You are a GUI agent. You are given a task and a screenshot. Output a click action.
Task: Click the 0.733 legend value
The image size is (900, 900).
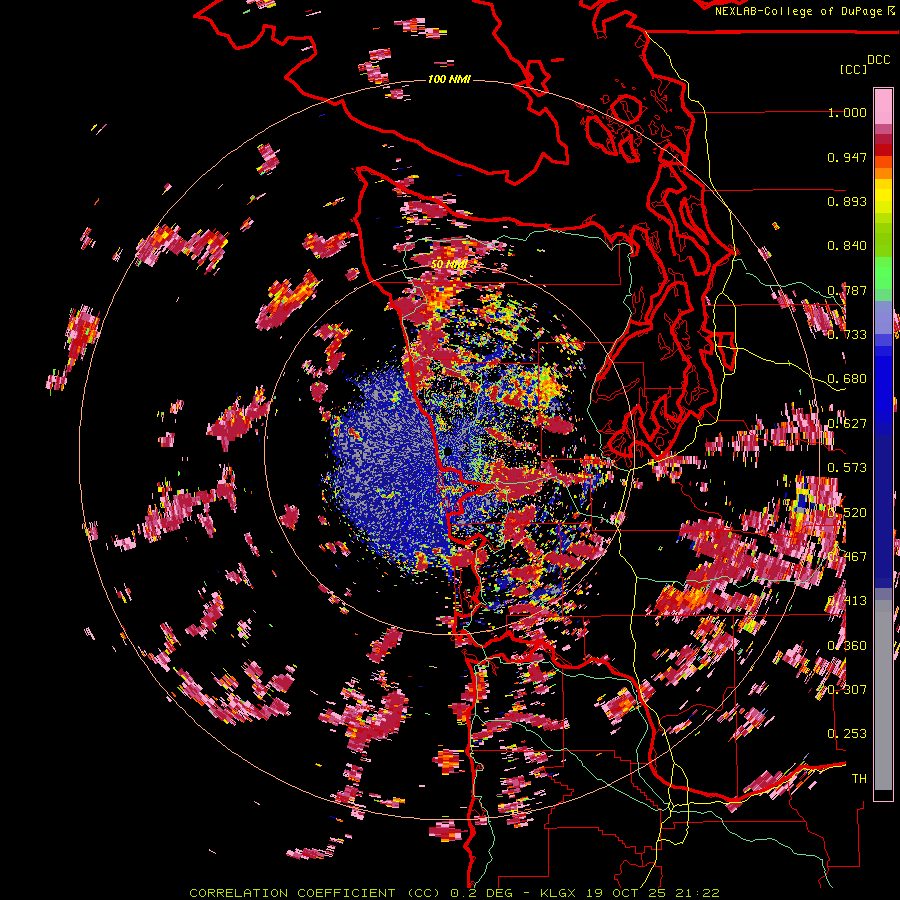(847, 335)
